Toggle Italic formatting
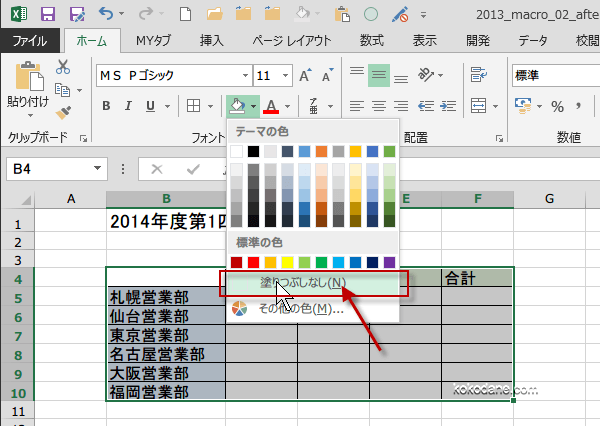This screenshot has height=426, width=600. (x=128, y=106)
